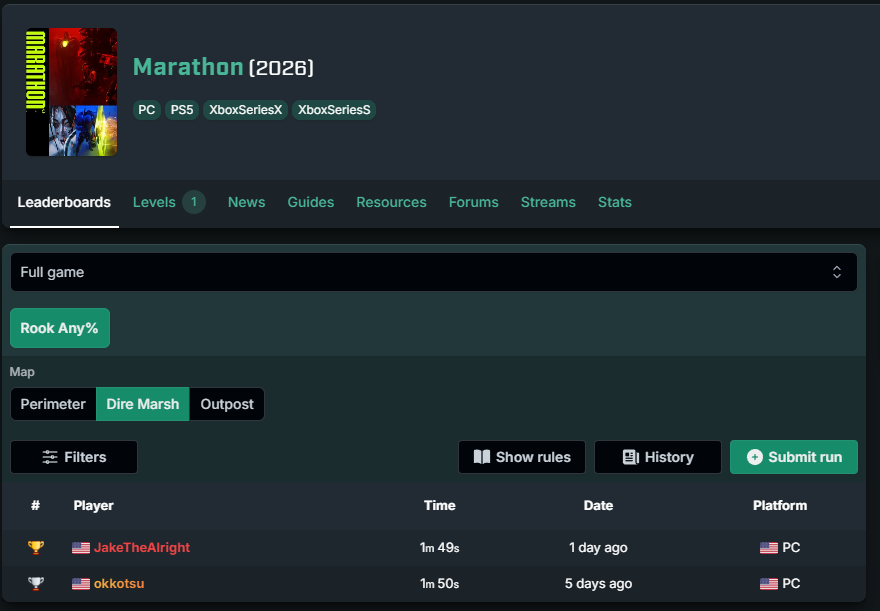Click the flag icon beside okkotsu

coord(81,584)
